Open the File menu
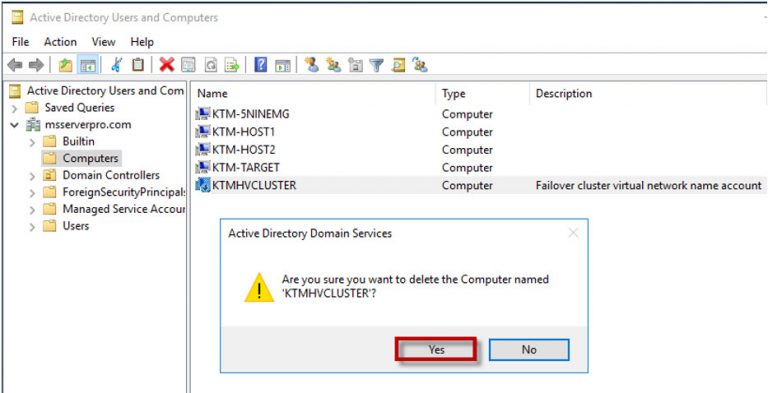Screen dimensions: 768x393 pyautogui.click(x=20, y=42)
